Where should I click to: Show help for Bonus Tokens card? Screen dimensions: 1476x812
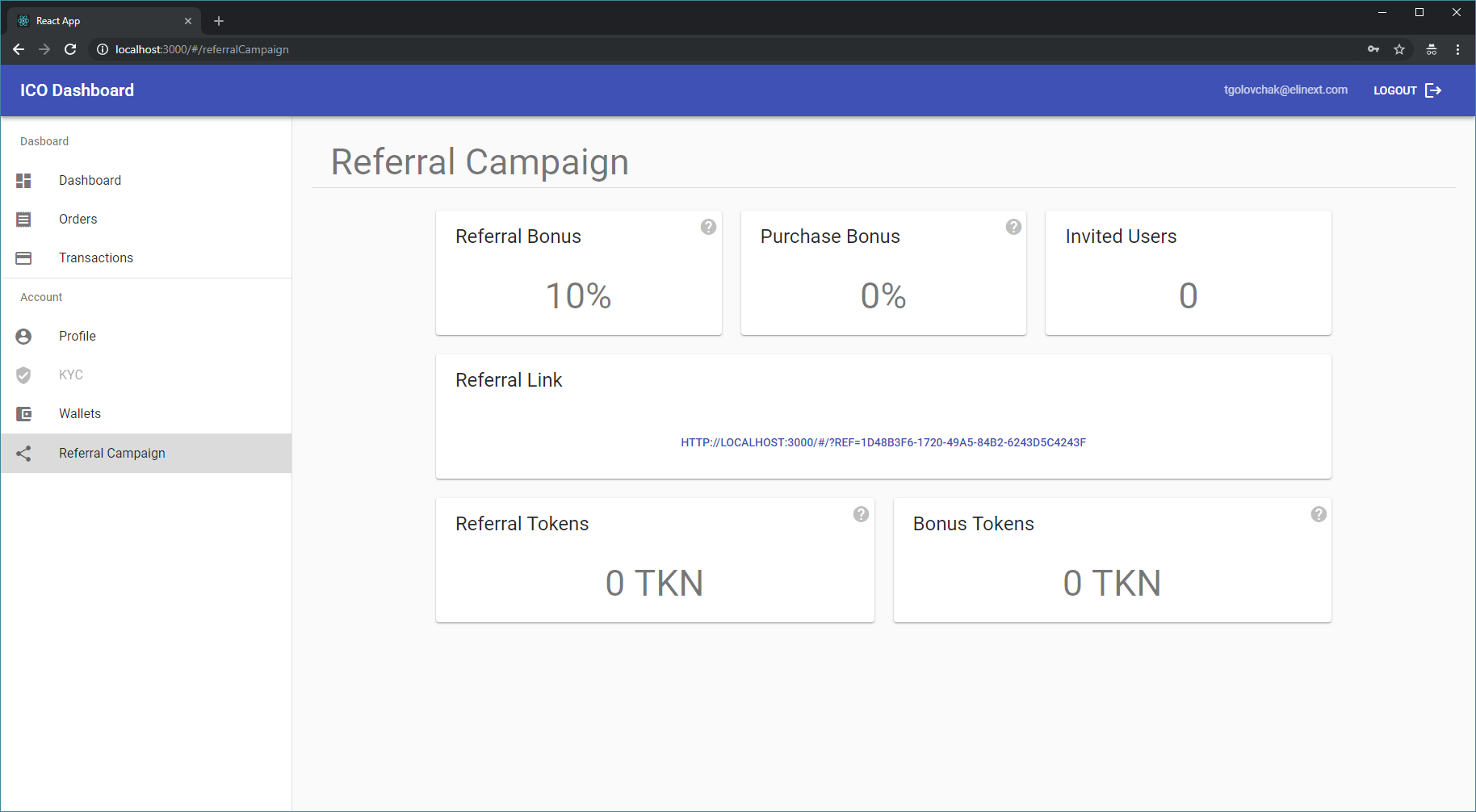coord(1318,514)
